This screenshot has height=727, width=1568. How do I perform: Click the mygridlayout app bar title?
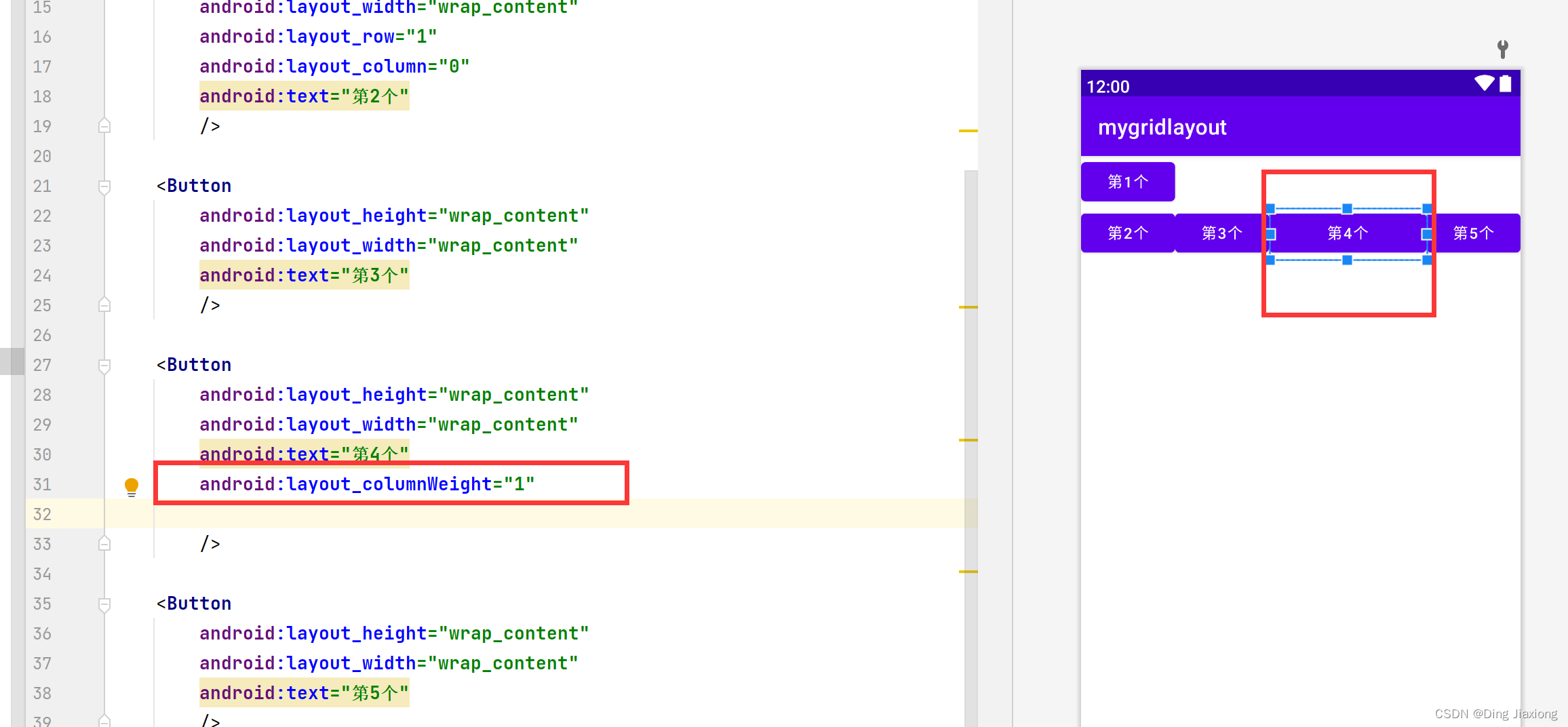point(1162,127)
